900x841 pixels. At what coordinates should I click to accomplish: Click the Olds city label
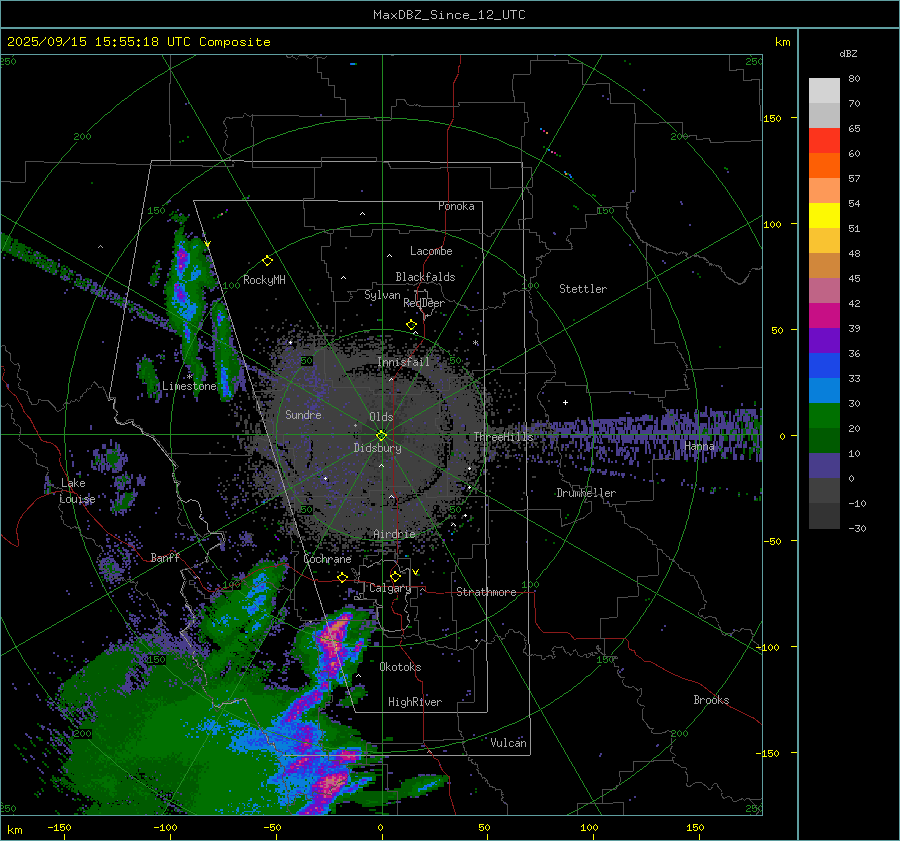[381, 417]
